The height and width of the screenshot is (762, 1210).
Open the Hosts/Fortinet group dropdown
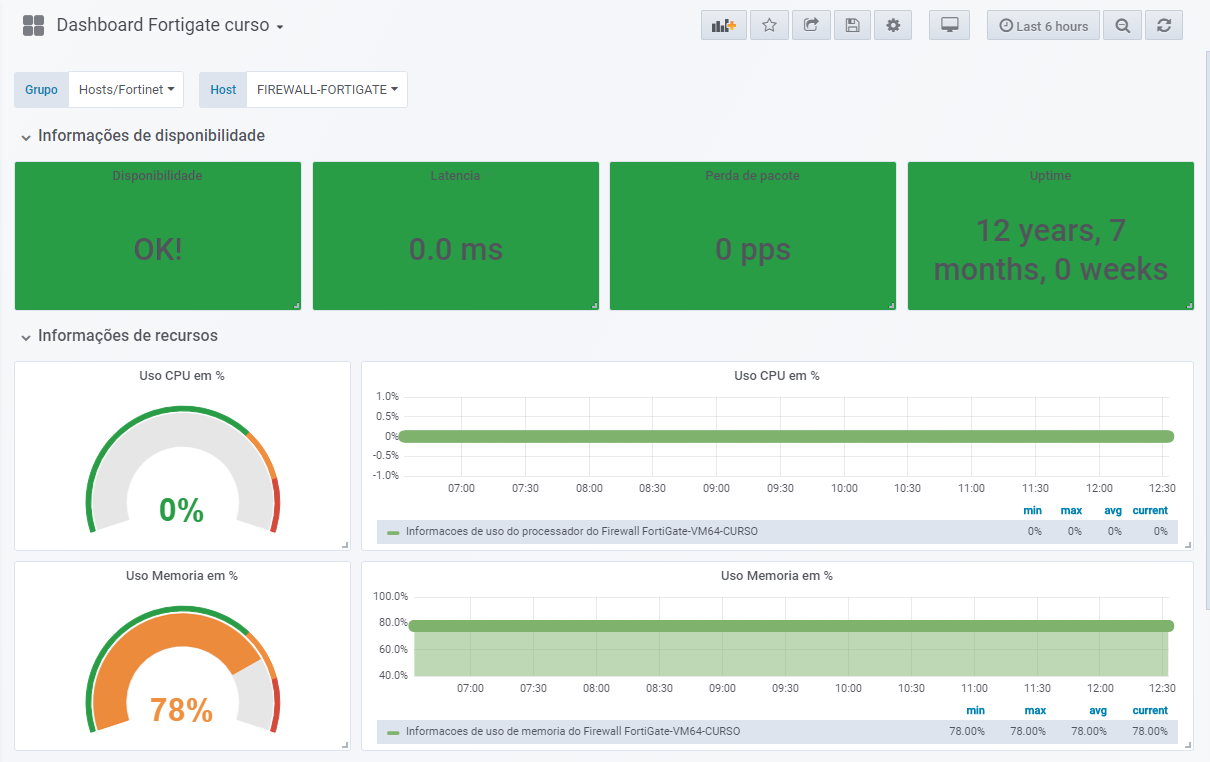click(126, 90)
